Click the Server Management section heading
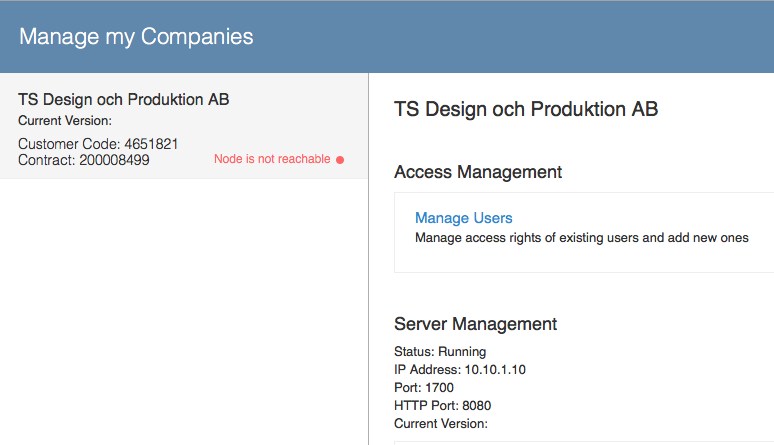 point(475,324)
